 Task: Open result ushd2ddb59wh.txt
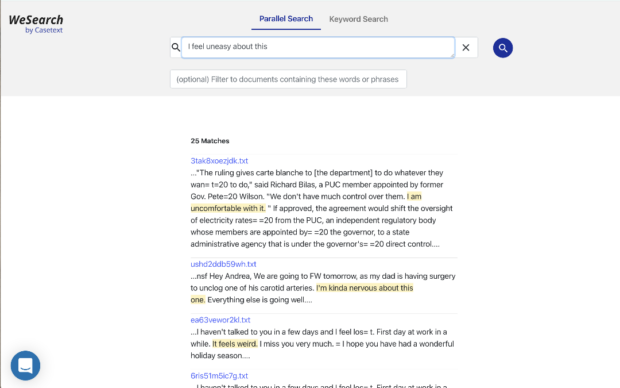pos(223,264)
